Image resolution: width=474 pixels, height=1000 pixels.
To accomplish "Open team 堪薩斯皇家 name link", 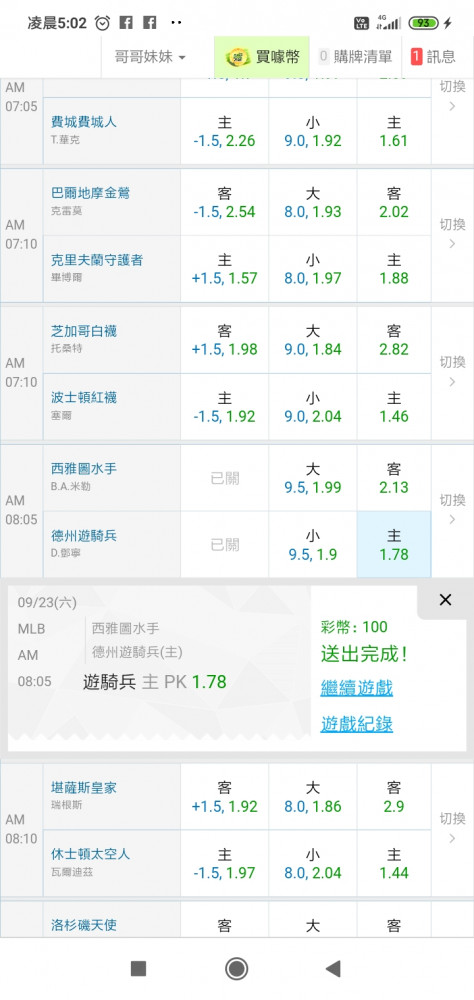I will pos(84,787).
